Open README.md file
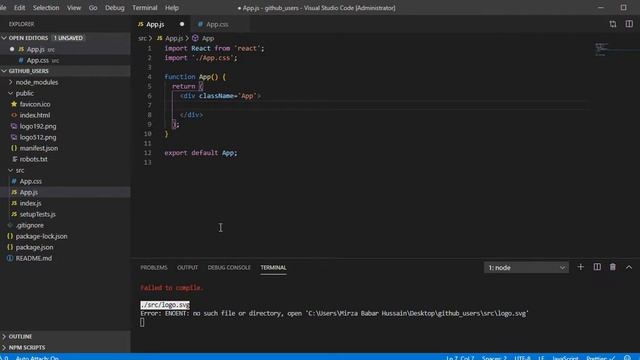 [x=33, y=258]
